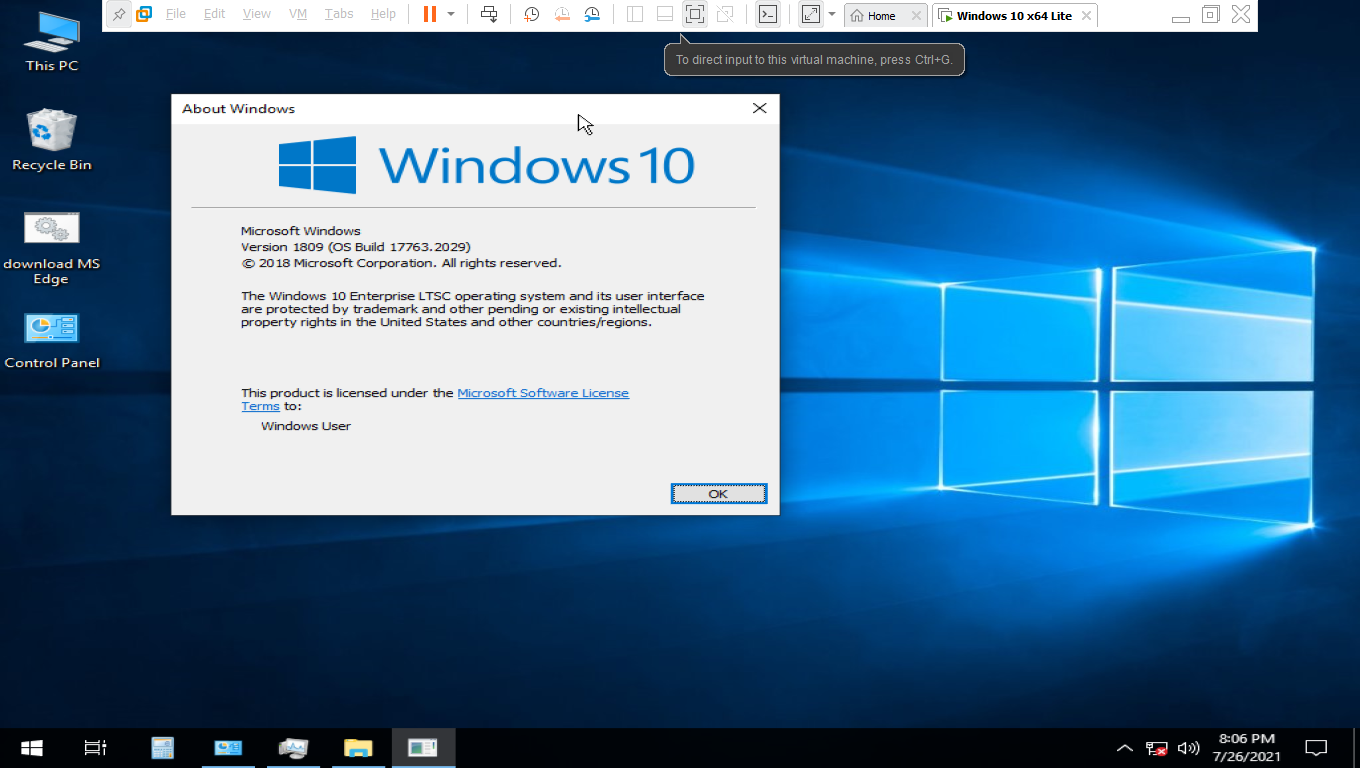This screenshot has height=768, width=1360.
Task: Click the Windows User licensee text
Action: pyautogui.click(x=306, y=426)
